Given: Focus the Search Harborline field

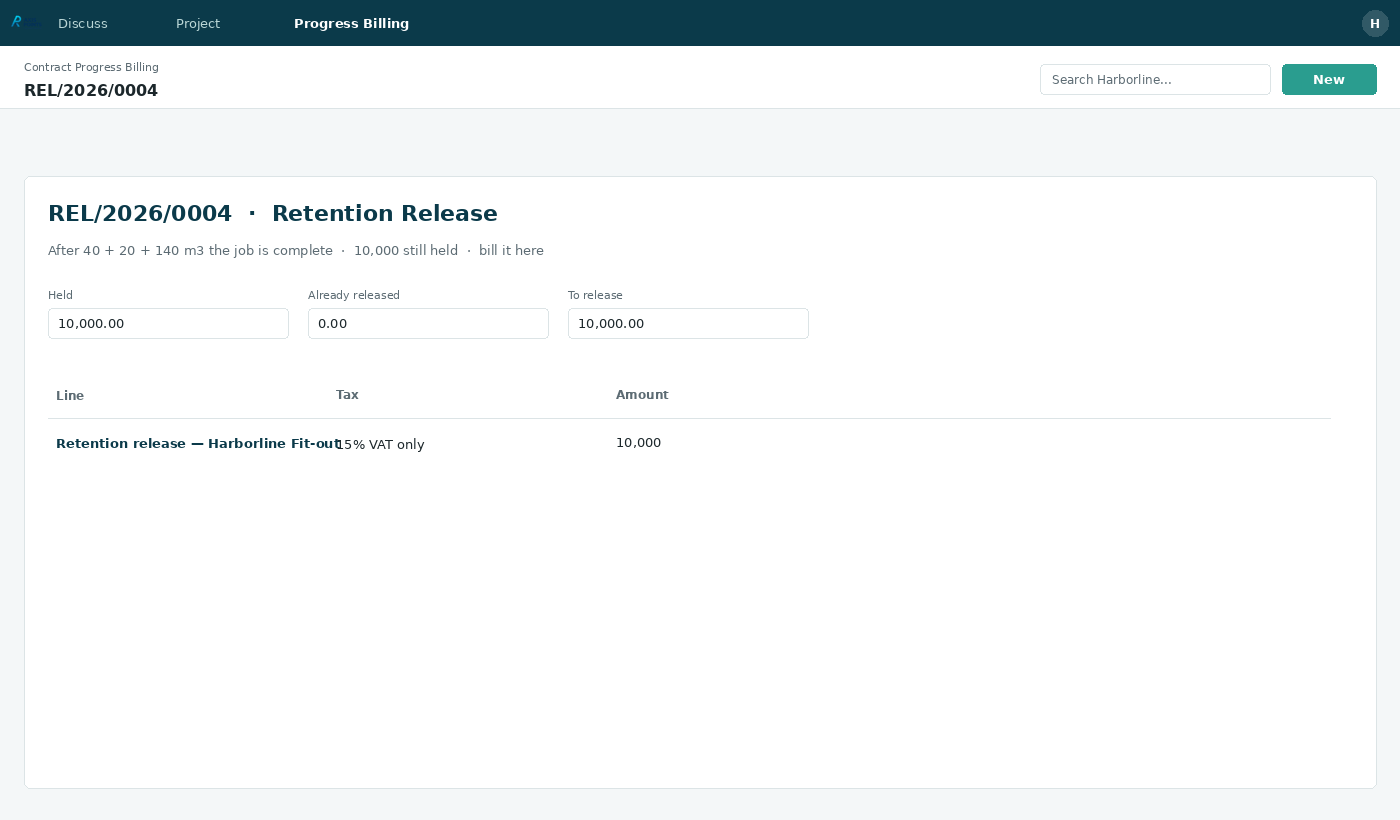Looking at the screenshot, I should click(x=1155, y=80).
